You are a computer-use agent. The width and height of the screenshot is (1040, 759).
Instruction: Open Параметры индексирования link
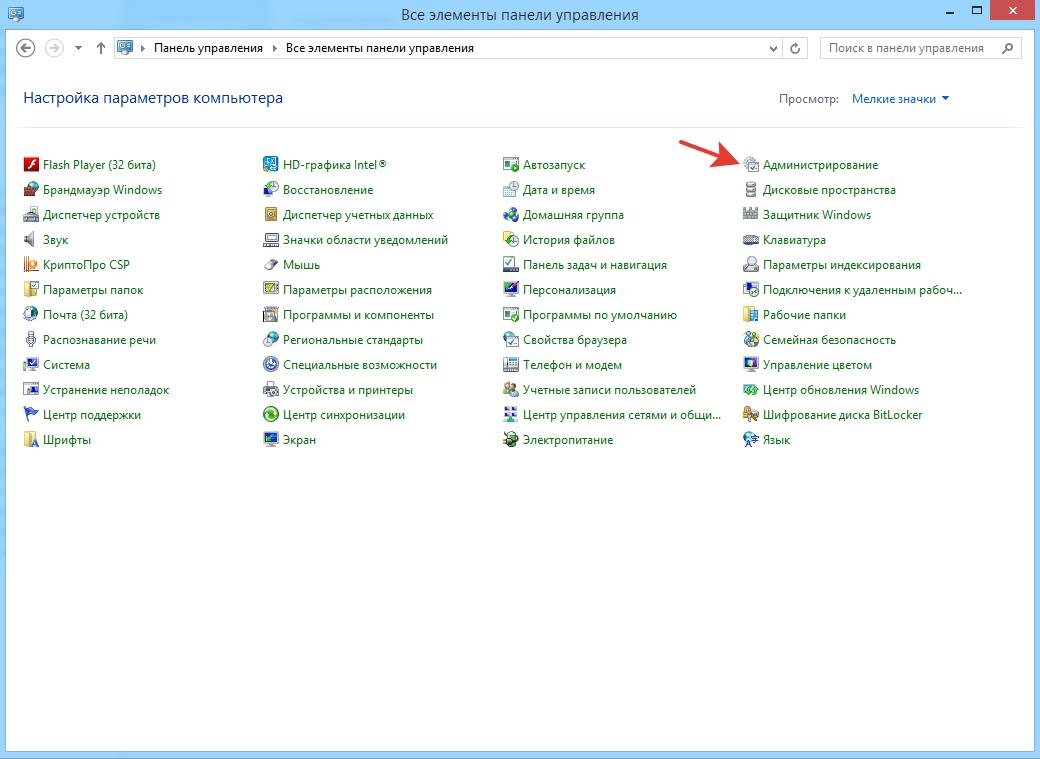click(842, 265)
